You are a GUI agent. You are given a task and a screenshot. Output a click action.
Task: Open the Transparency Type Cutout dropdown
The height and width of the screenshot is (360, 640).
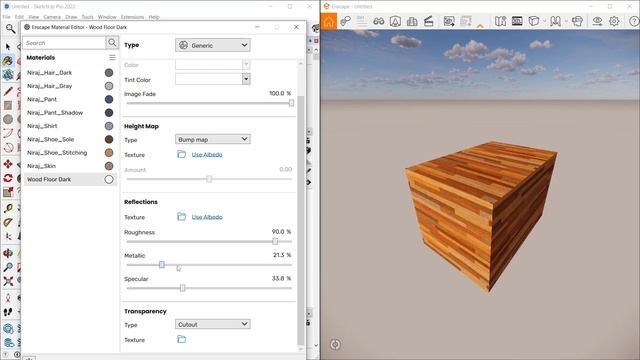coord(213,324)
